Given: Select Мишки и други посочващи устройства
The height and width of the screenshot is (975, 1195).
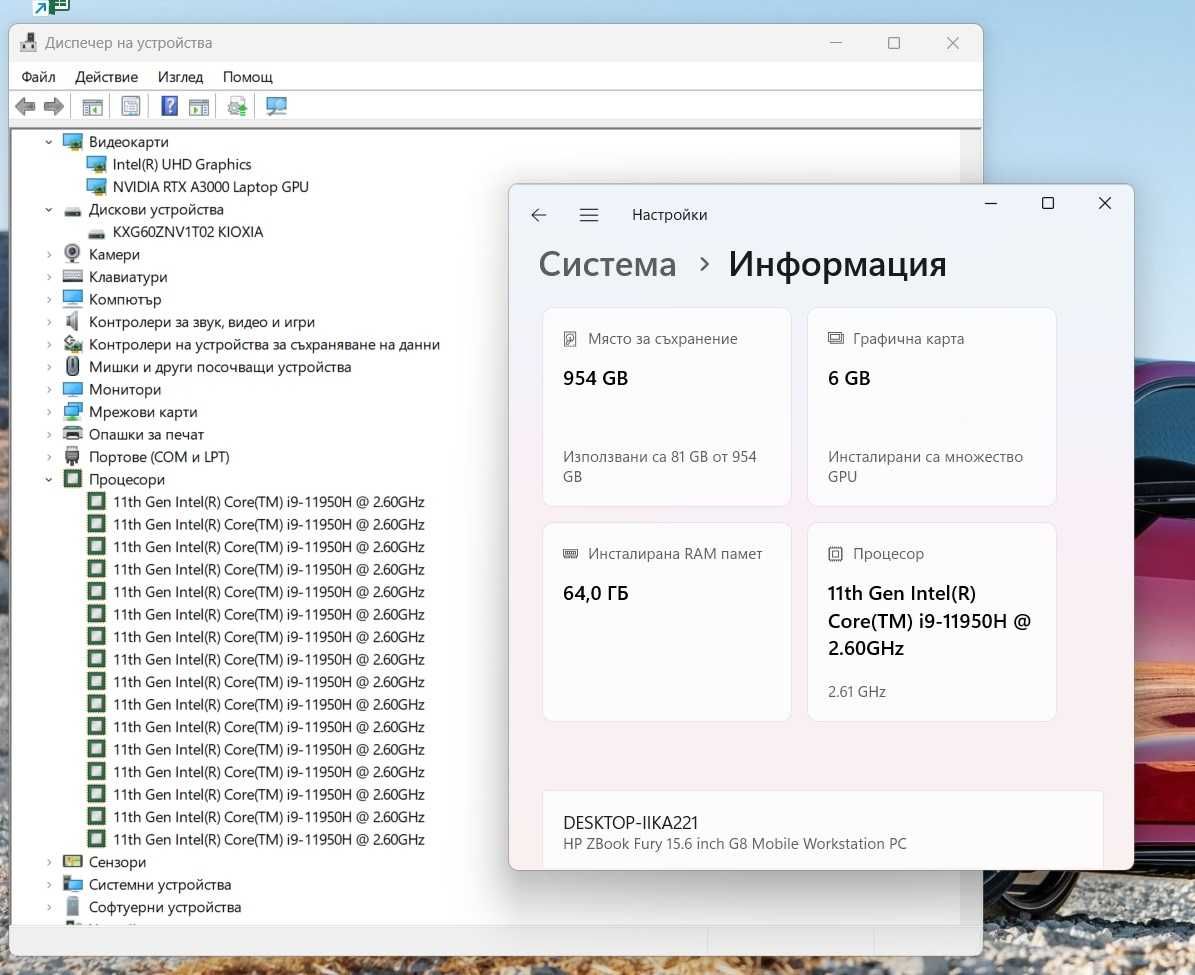Looking at the screenshot, I should [219, 367].
